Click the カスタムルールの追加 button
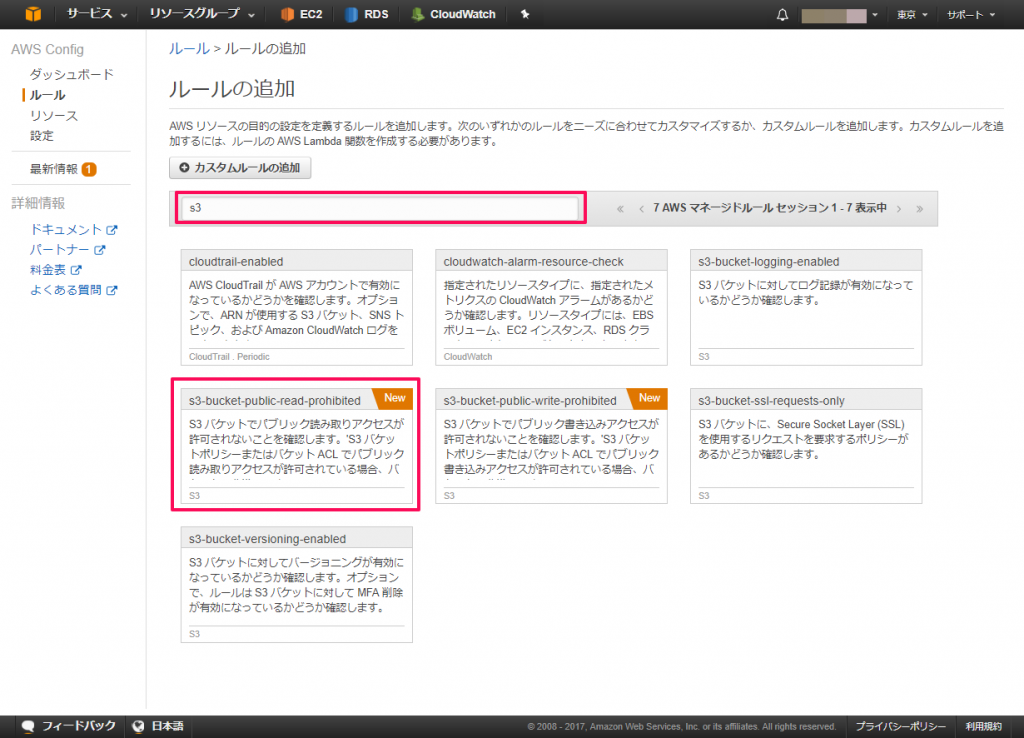 [x=240, y=168]
